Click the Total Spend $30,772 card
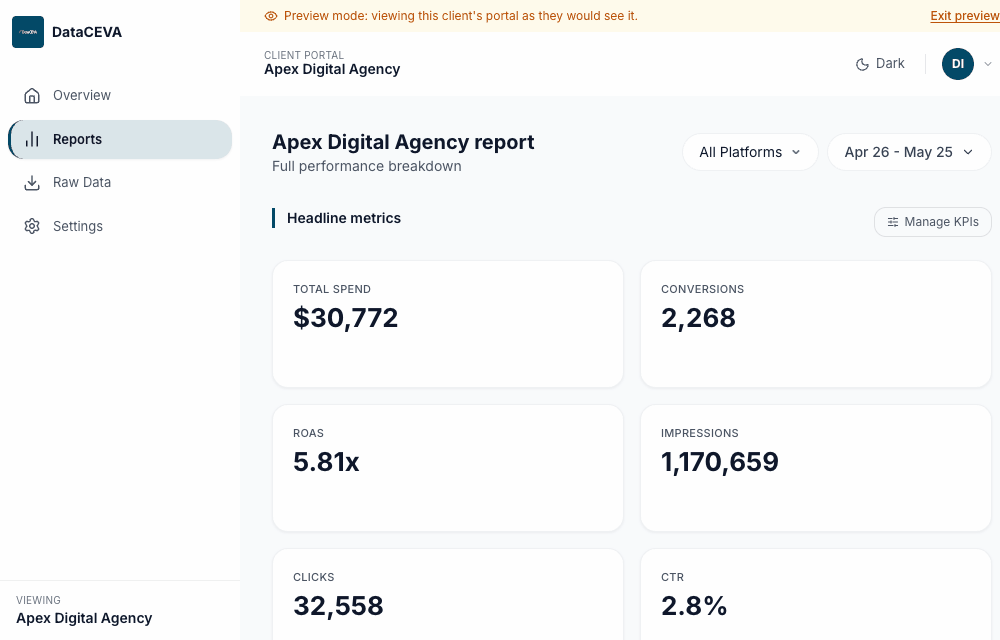 pos(448,324)
